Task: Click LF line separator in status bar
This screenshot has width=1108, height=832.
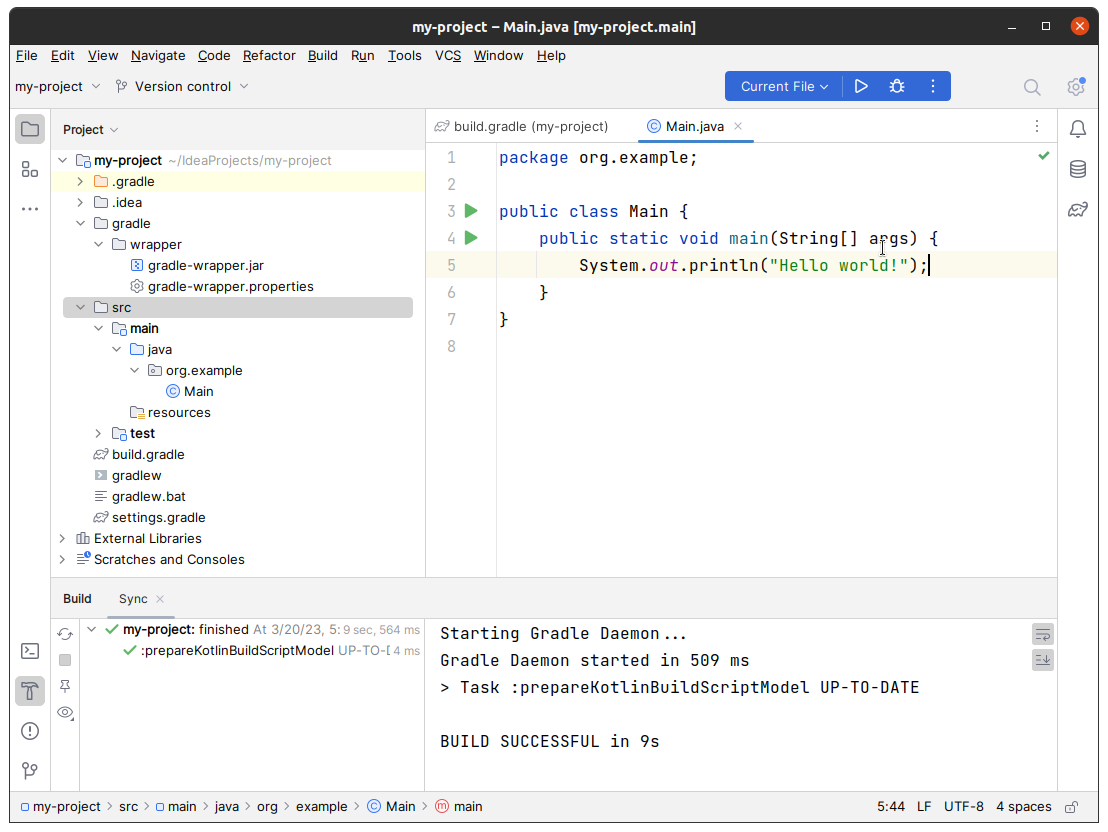Action: (x=924, y=807)
